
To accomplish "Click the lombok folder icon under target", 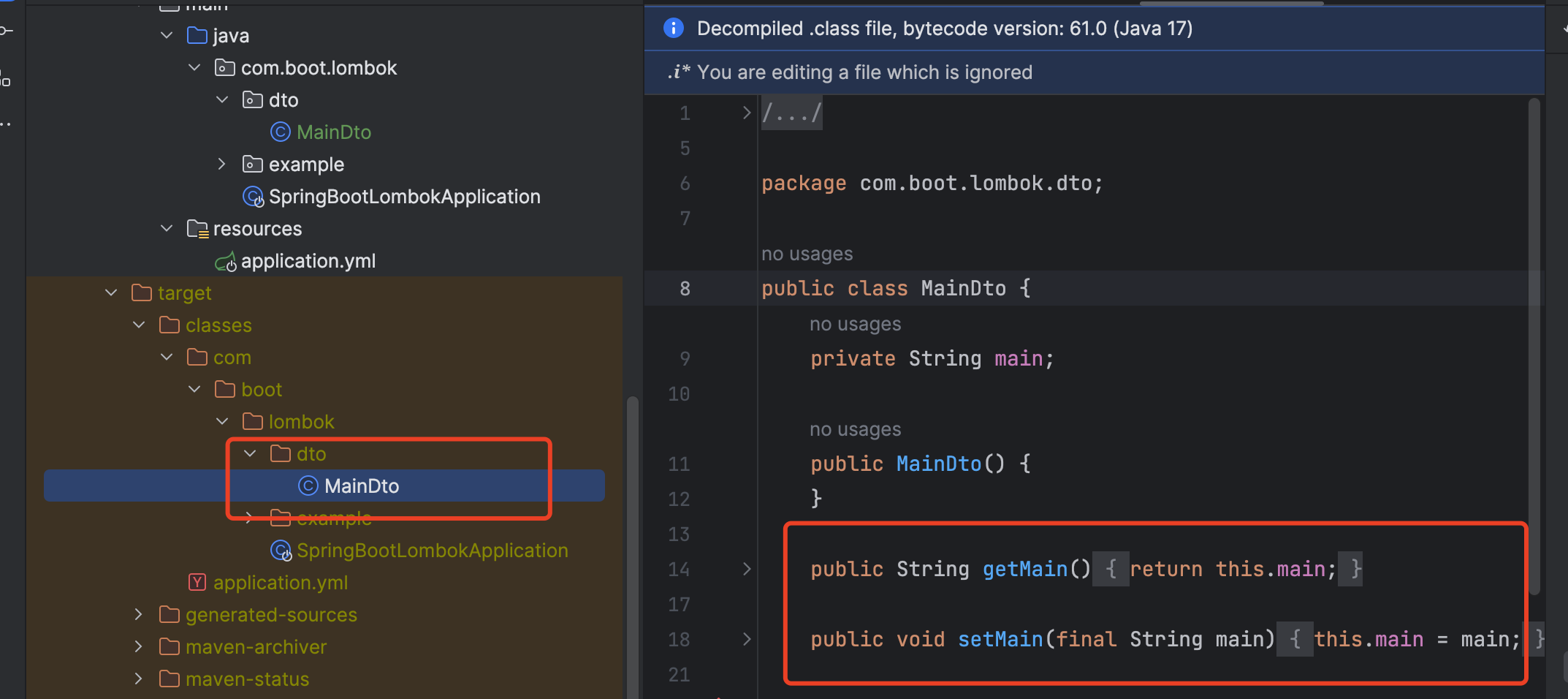I will [253, 421].
